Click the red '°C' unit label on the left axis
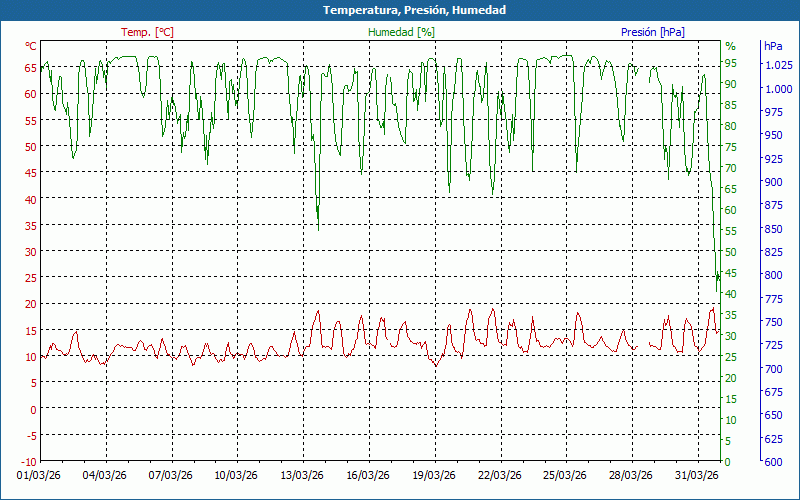800x500 pixels. pyautogui.click(x=30, y=46)
